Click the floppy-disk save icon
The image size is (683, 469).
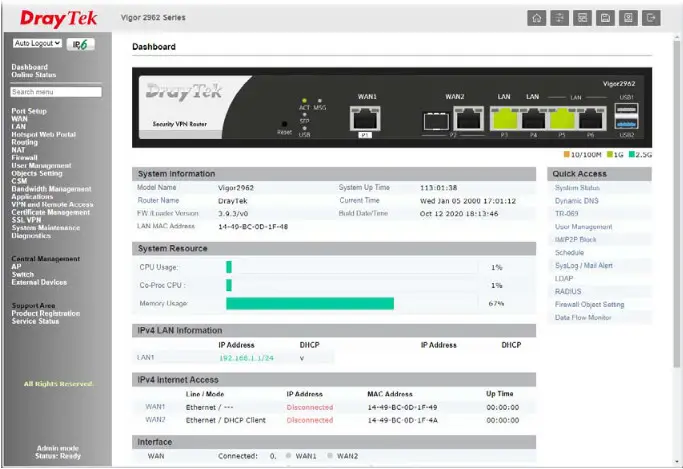tap(605, 18)
